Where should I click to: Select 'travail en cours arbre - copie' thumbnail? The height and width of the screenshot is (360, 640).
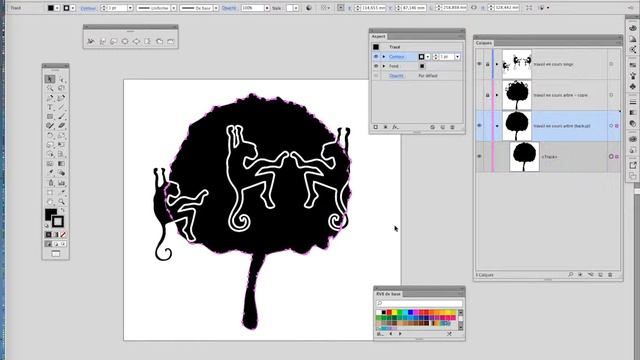(x=517, y=95)
